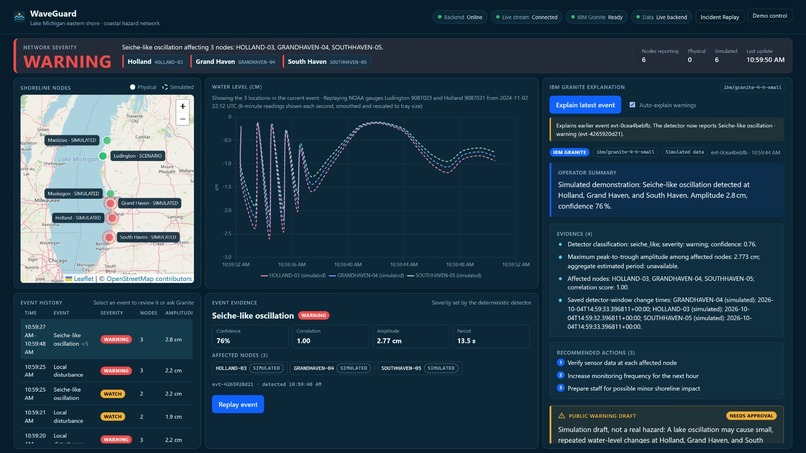Toggle the Auto-explain warnings checkbox

(632, 105)
